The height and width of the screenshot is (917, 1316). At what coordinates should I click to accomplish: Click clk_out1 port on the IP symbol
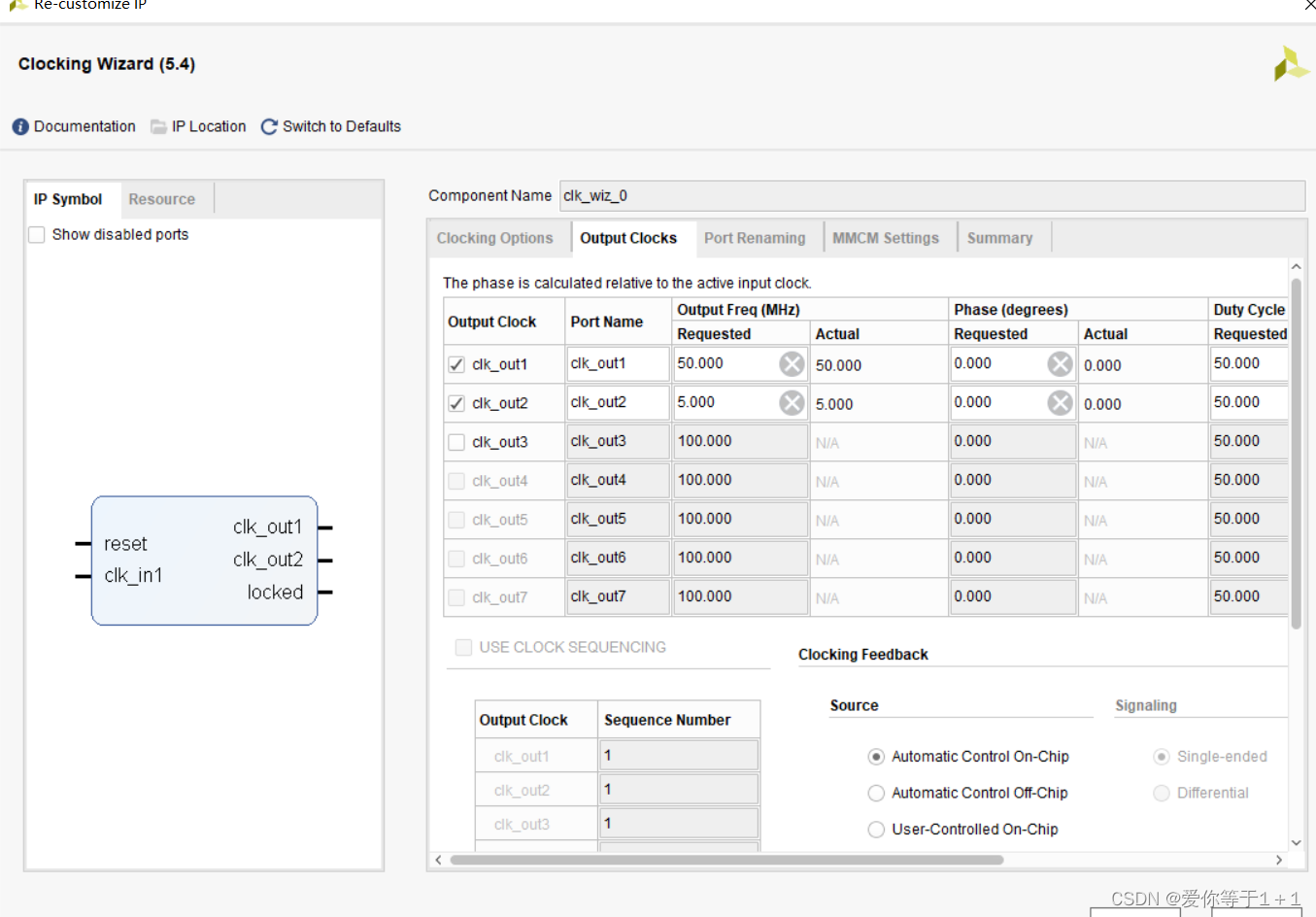pyautogui.click(x=268, y=527)
